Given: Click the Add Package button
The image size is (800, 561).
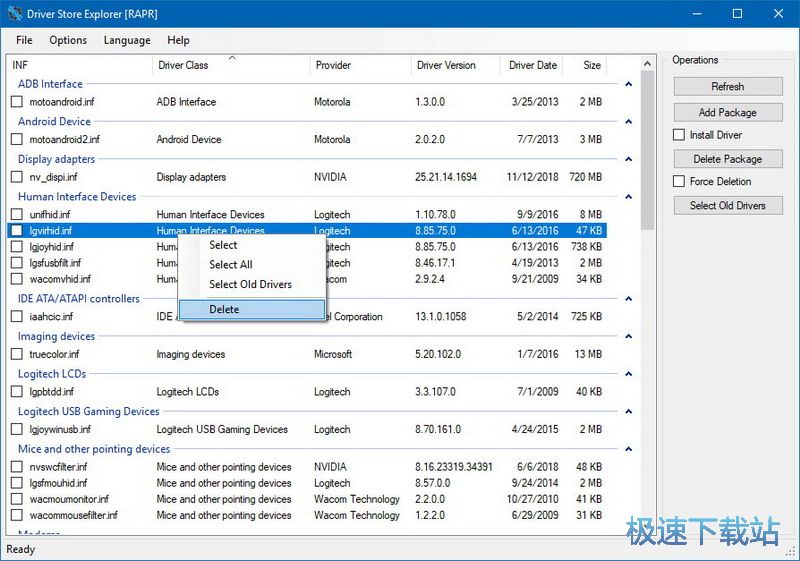Looking at the screenshot, I should [x=728, y=113].
